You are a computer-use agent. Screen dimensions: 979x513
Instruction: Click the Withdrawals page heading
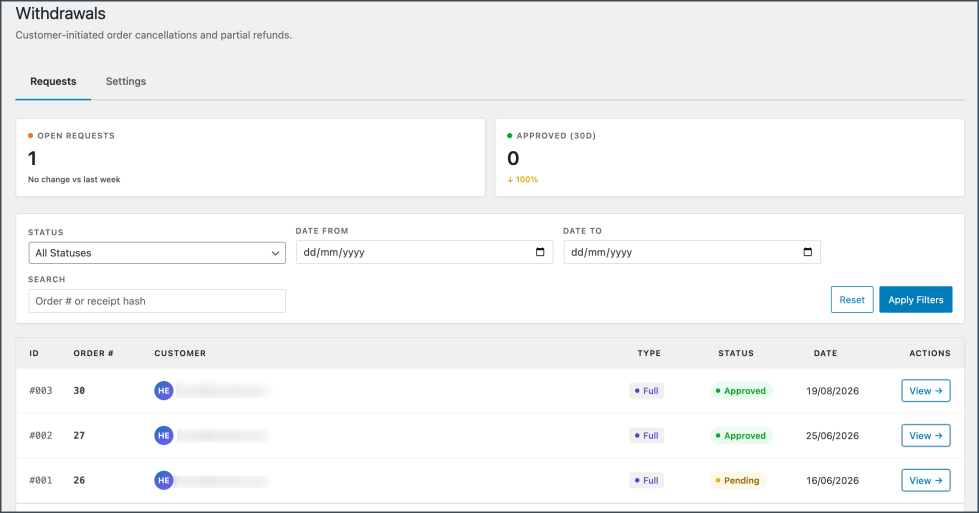pos(61,13)
